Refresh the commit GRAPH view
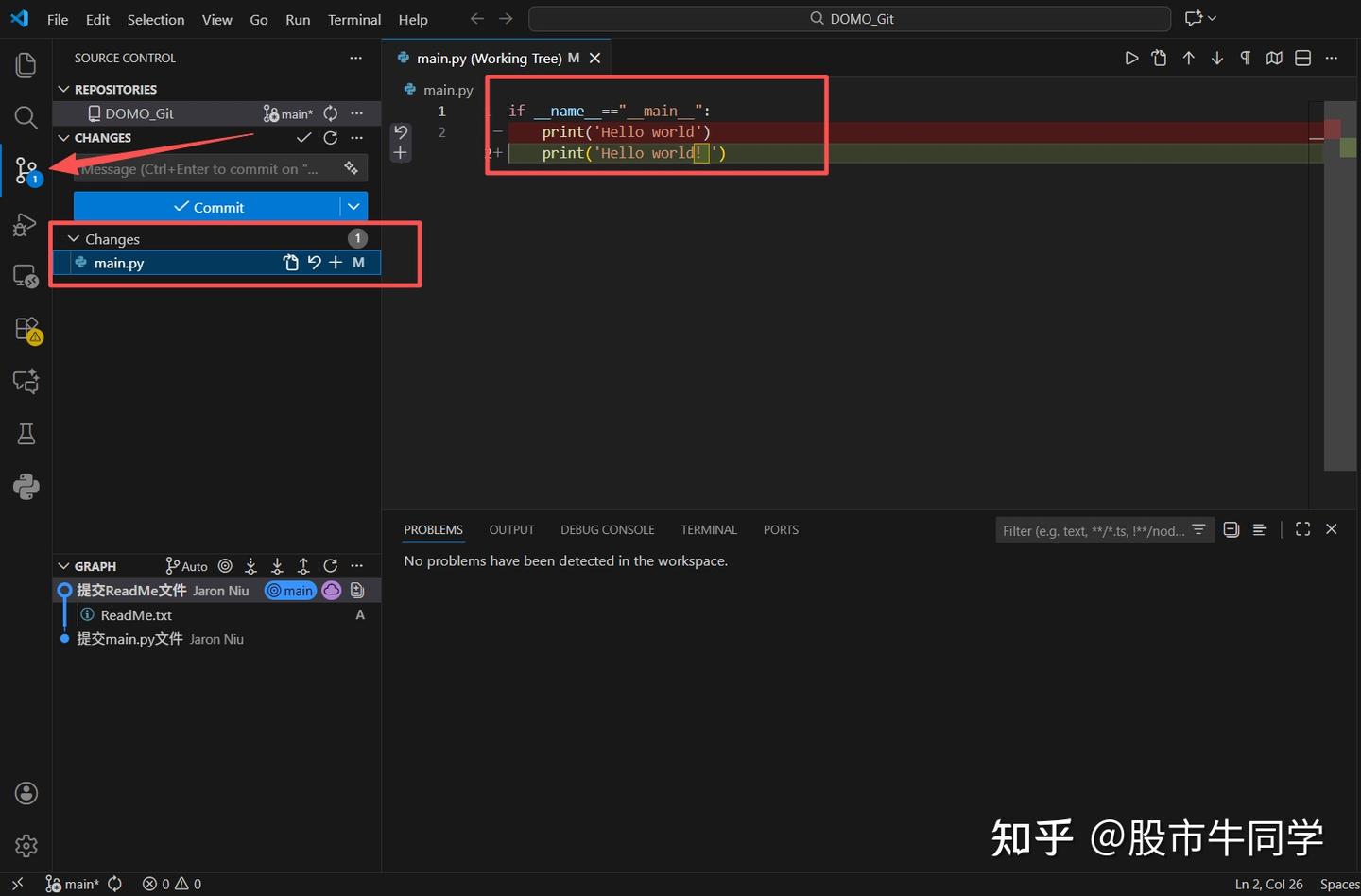This screenshot has height=896, width=1361. (x=330, y=565)
